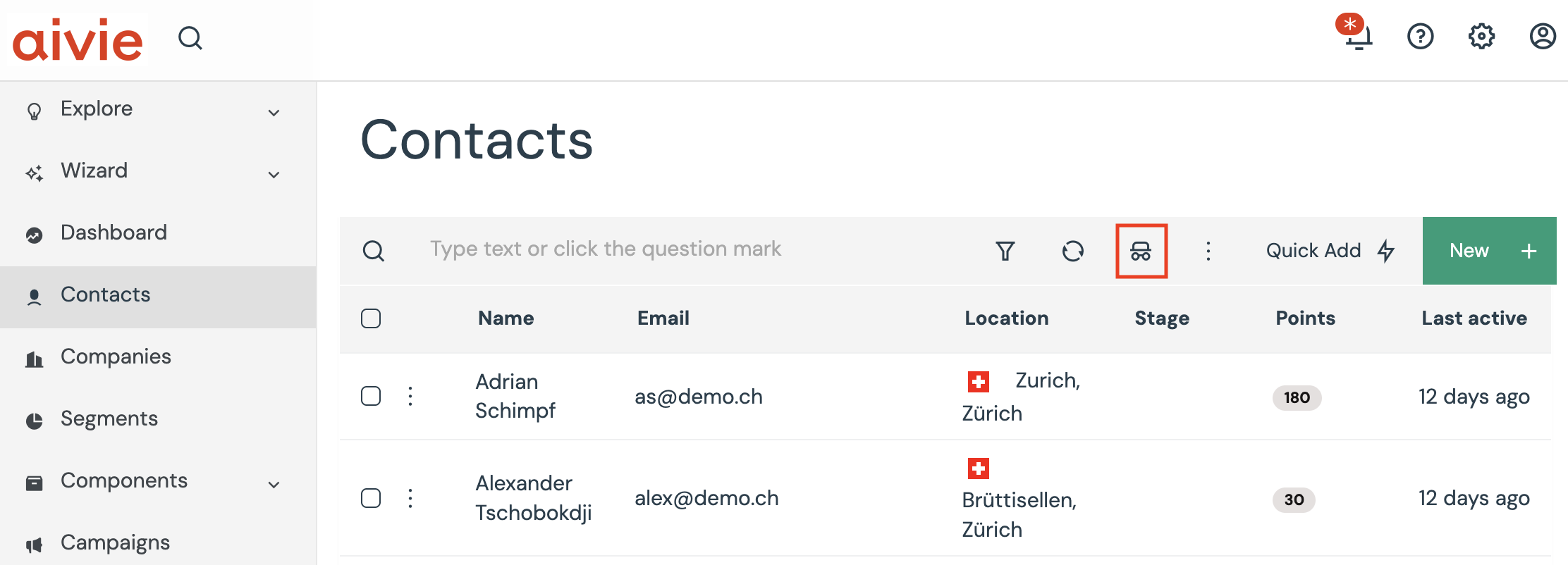Open the user account profile icon

pos(1543,36)
